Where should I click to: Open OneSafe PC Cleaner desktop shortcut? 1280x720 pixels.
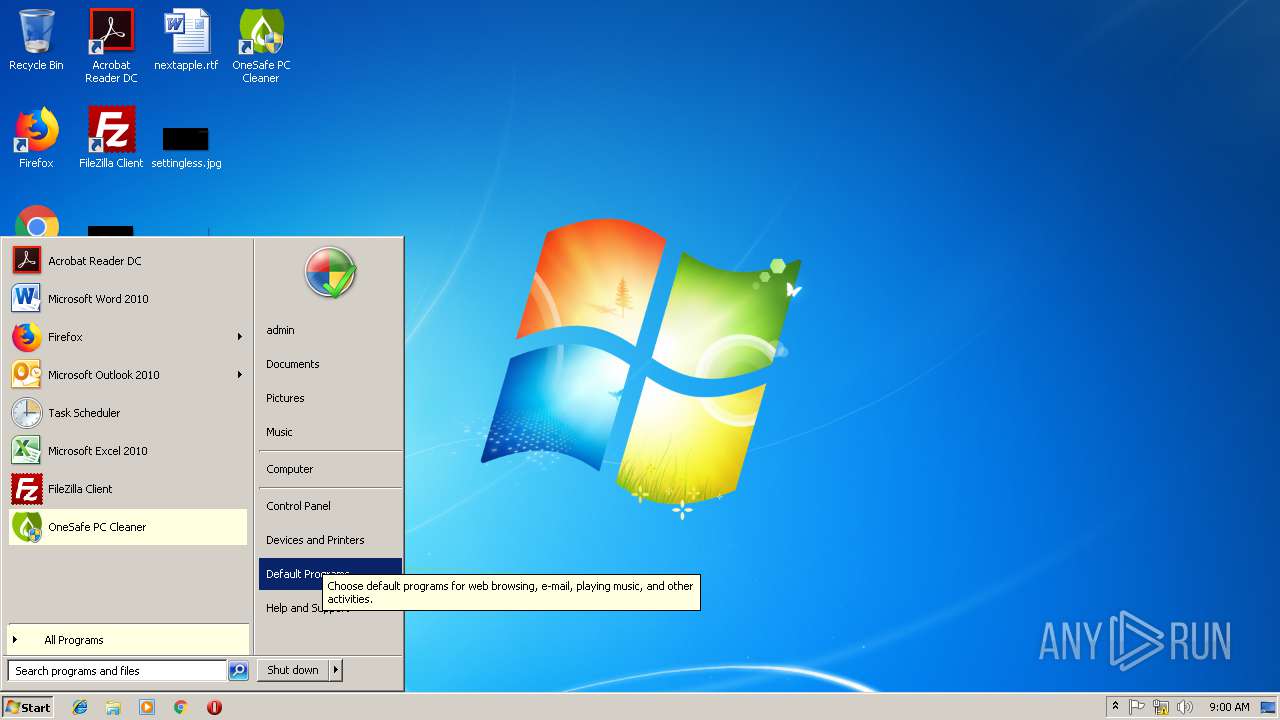261,46
